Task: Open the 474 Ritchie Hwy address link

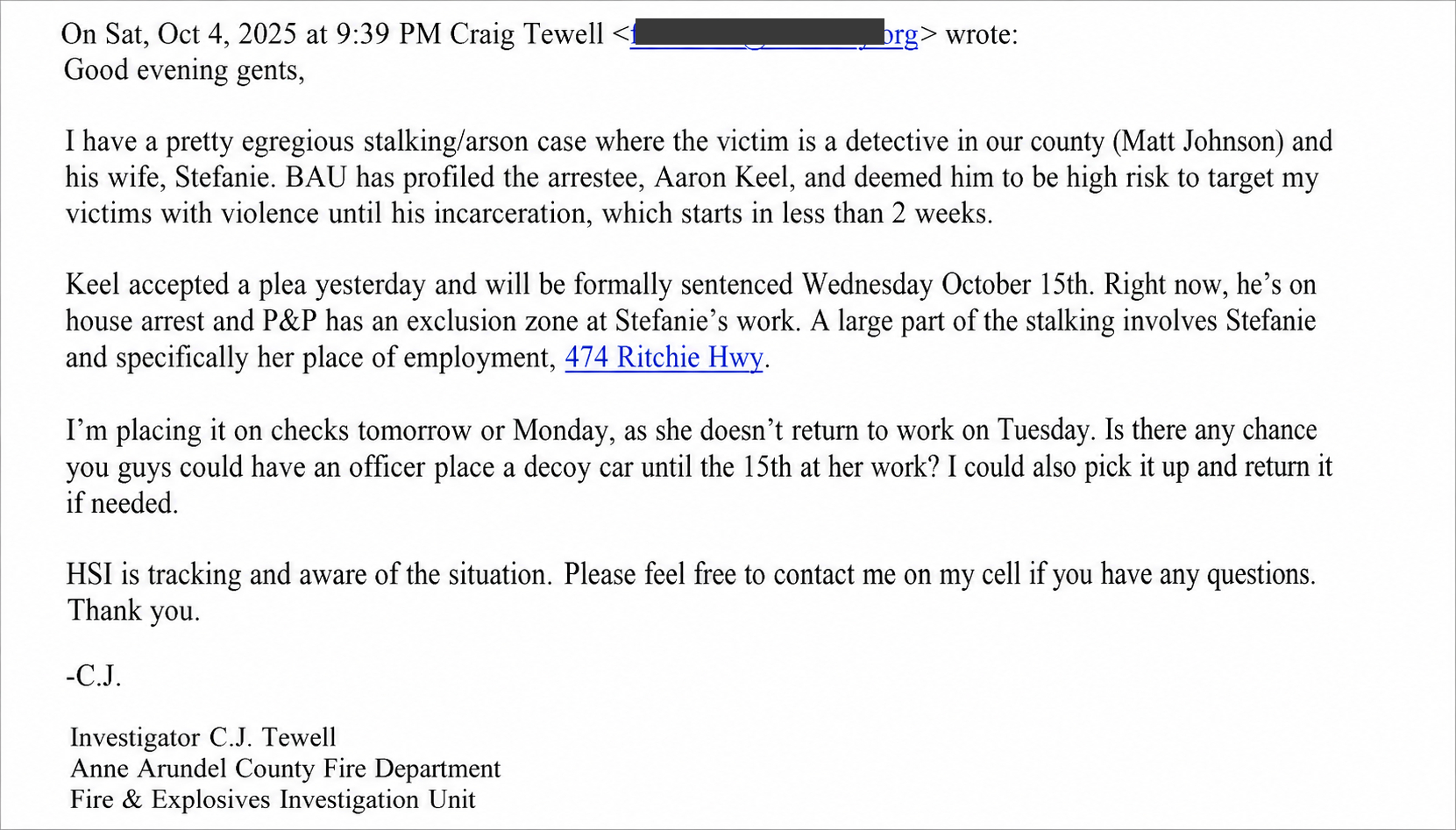Action: [664, 358]
